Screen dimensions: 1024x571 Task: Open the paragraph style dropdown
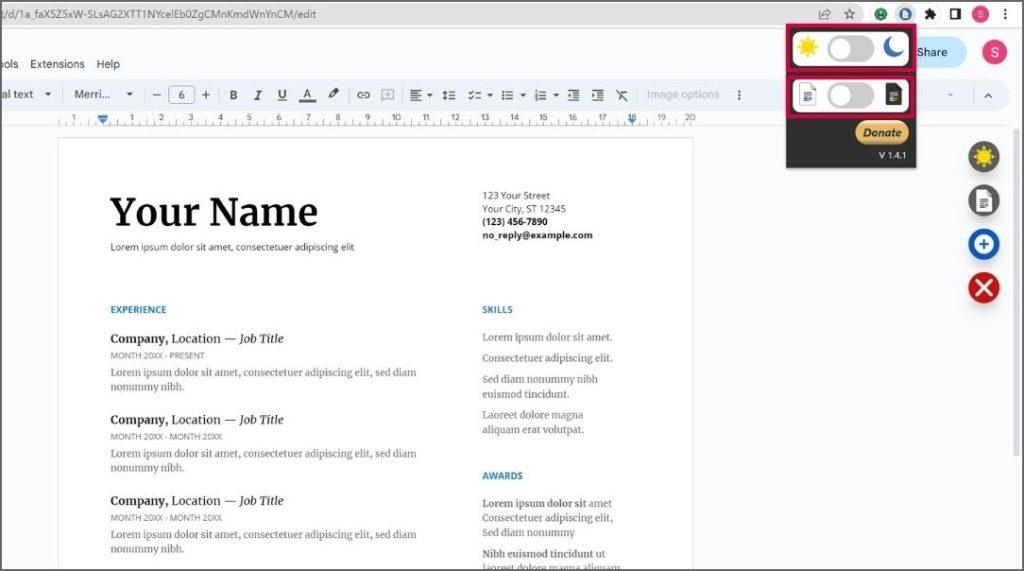pos(26,95)
